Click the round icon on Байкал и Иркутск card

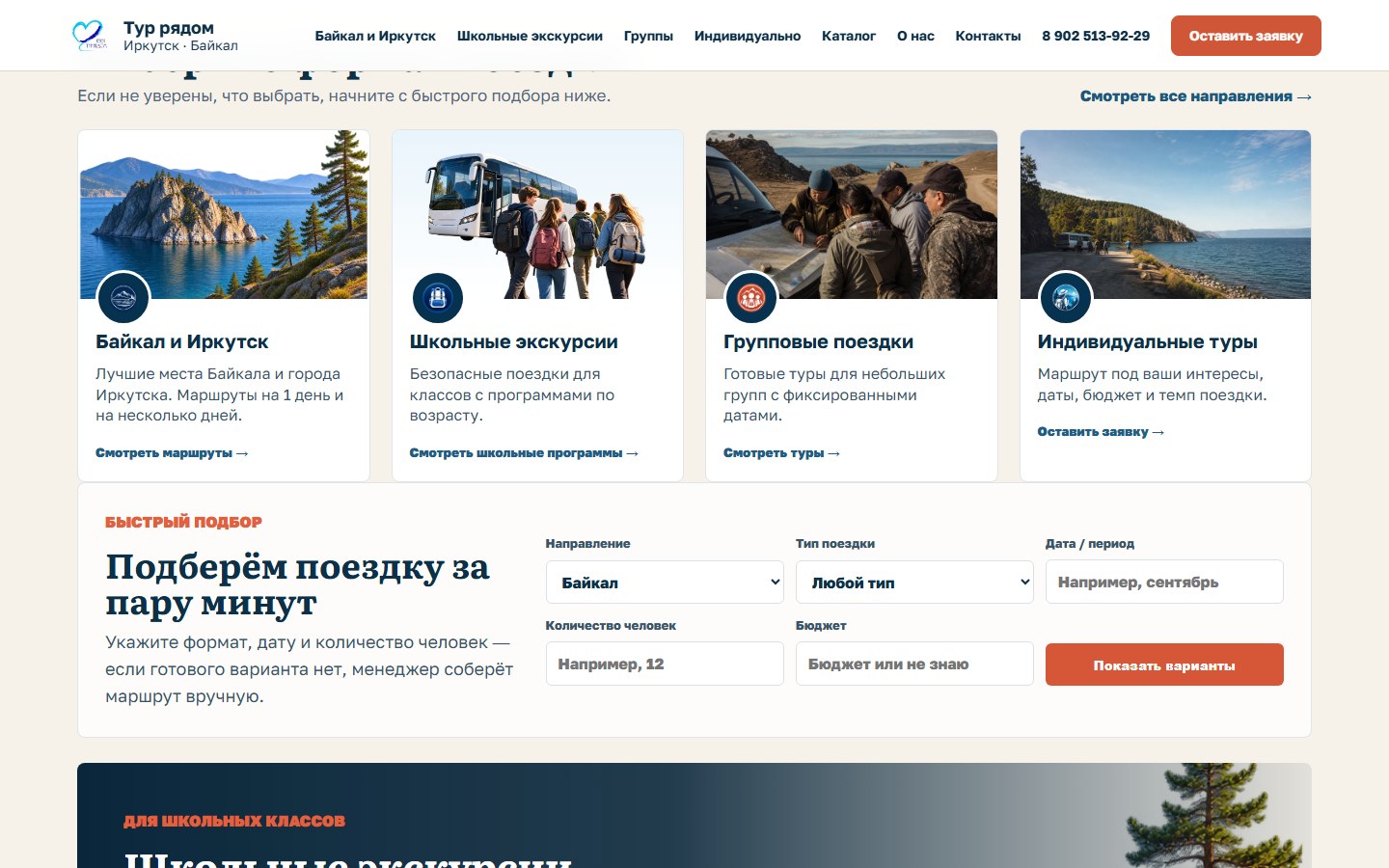pyautogui.click(x=123, y=298)
